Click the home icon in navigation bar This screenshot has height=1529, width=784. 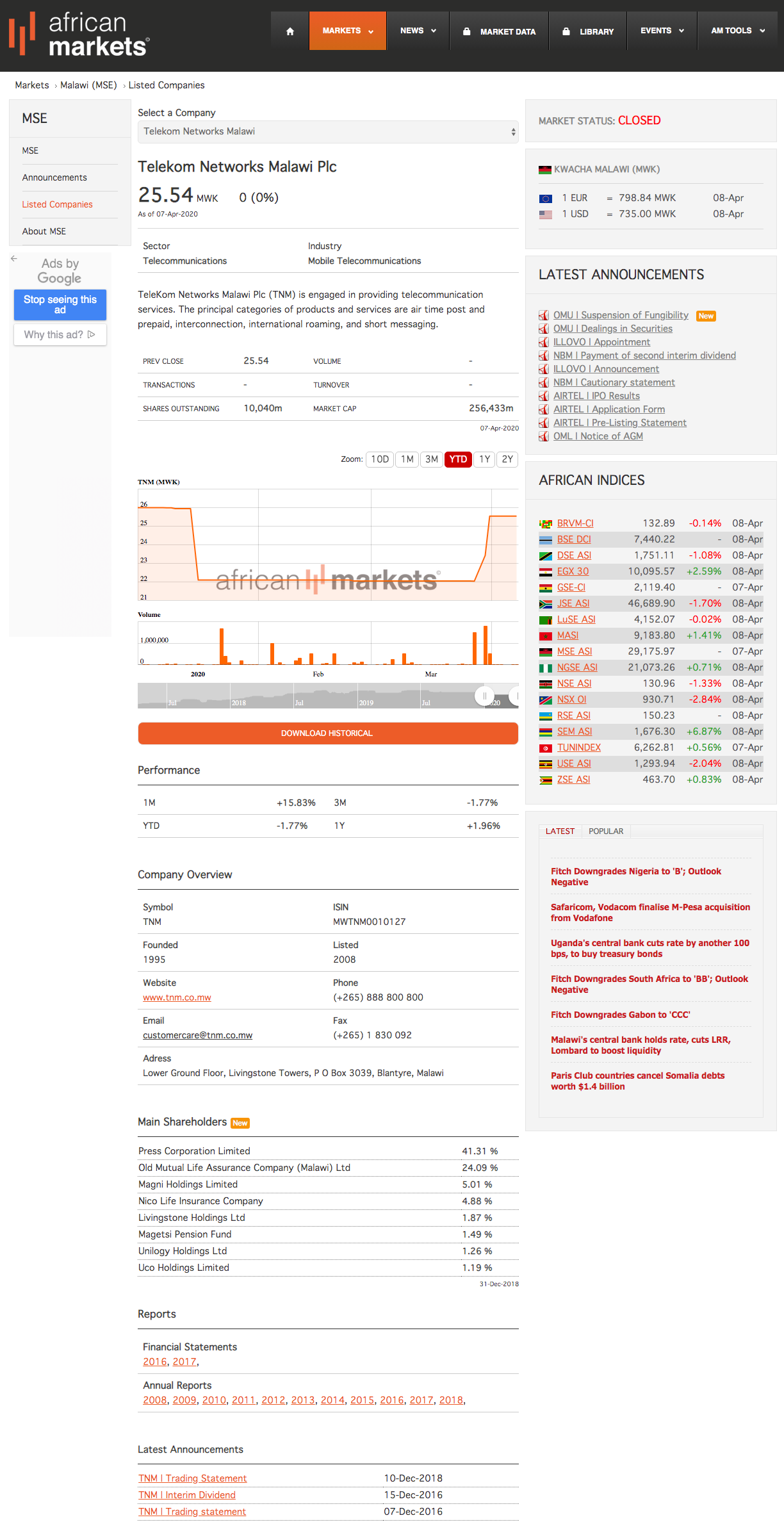pos(290,31)
